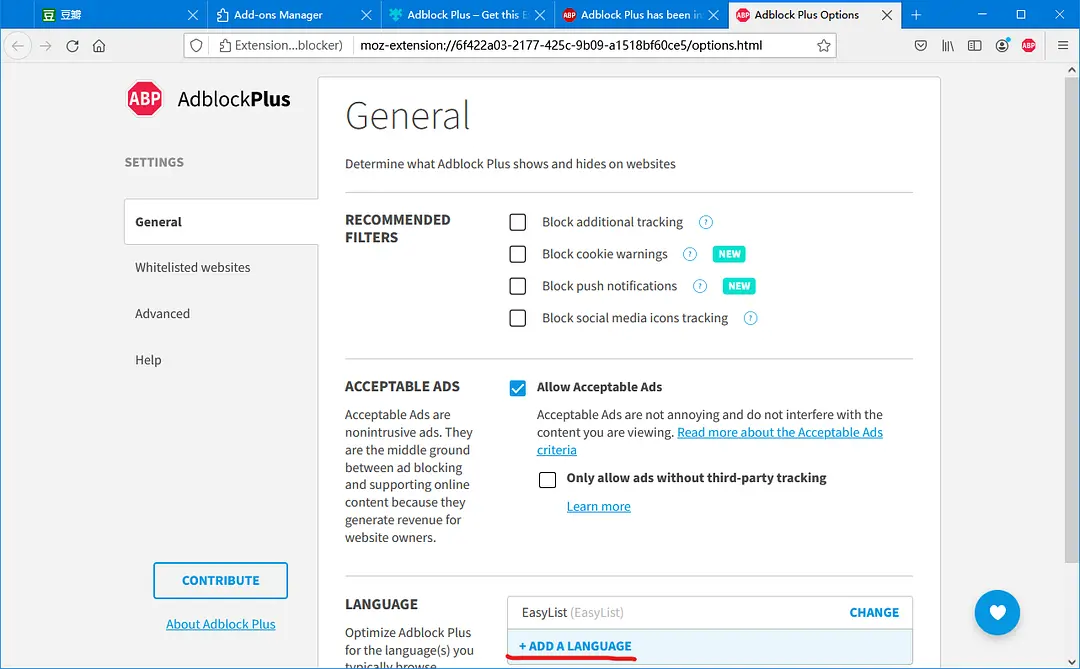Tick Only allow ads without third-party tracking
Image resolution: width=1080 pixels, height=669 pixels.
547,479
